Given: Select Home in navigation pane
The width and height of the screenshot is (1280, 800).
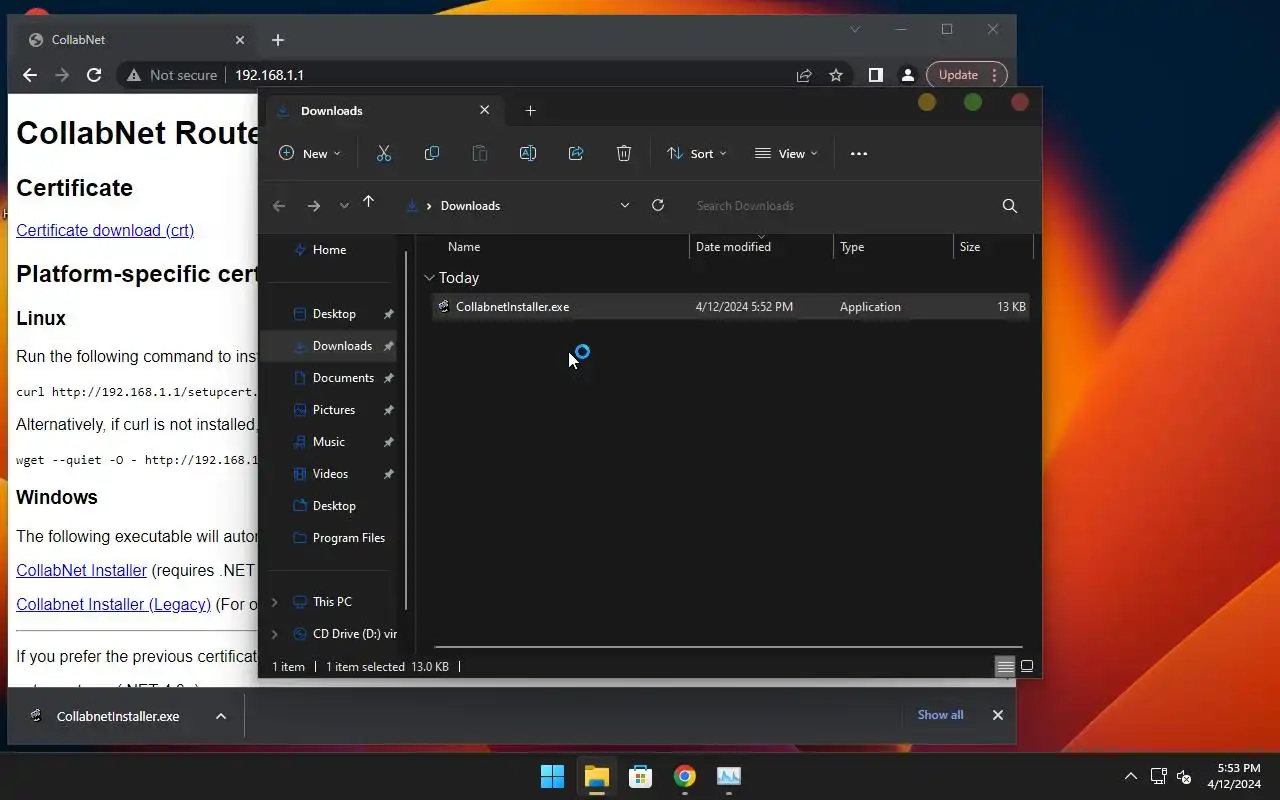Looking at the screenshot, I should point(328,250).
